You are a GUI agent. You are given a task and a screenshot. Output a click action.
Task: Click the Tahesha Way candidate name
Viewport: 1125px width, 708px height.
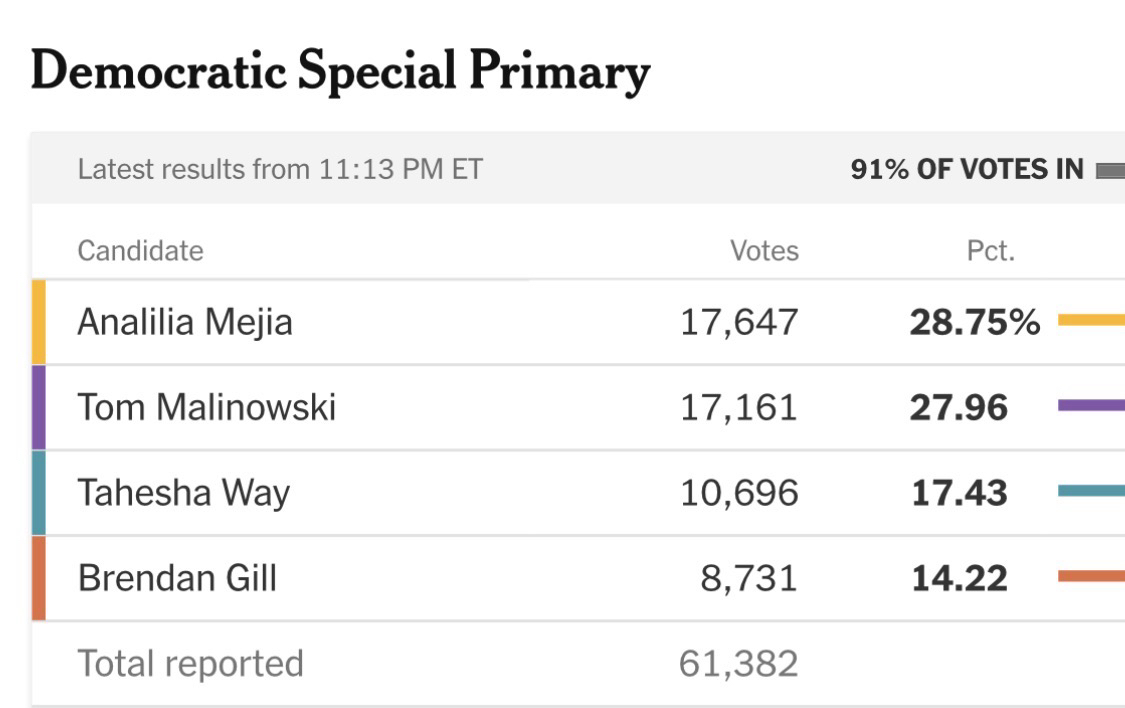click(x=183, y=493)
